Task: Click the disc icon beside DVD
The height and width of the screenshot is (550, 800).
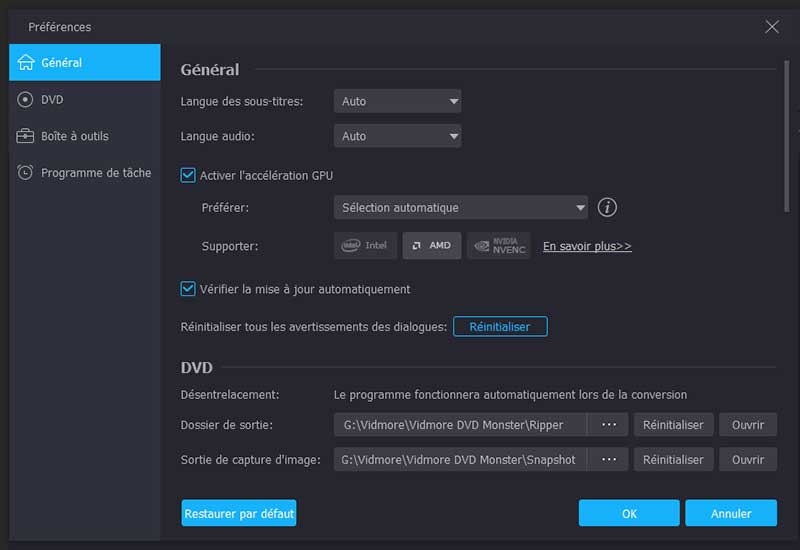Action: [x=26, y=100]
